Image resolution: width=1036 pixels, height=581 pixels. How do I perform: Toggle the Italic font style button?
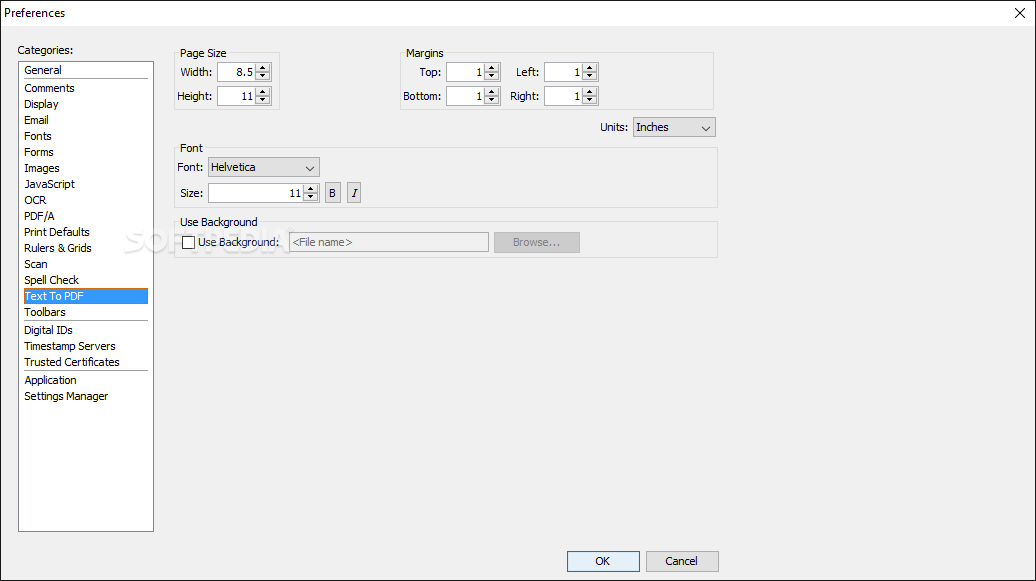pos(354,193)
